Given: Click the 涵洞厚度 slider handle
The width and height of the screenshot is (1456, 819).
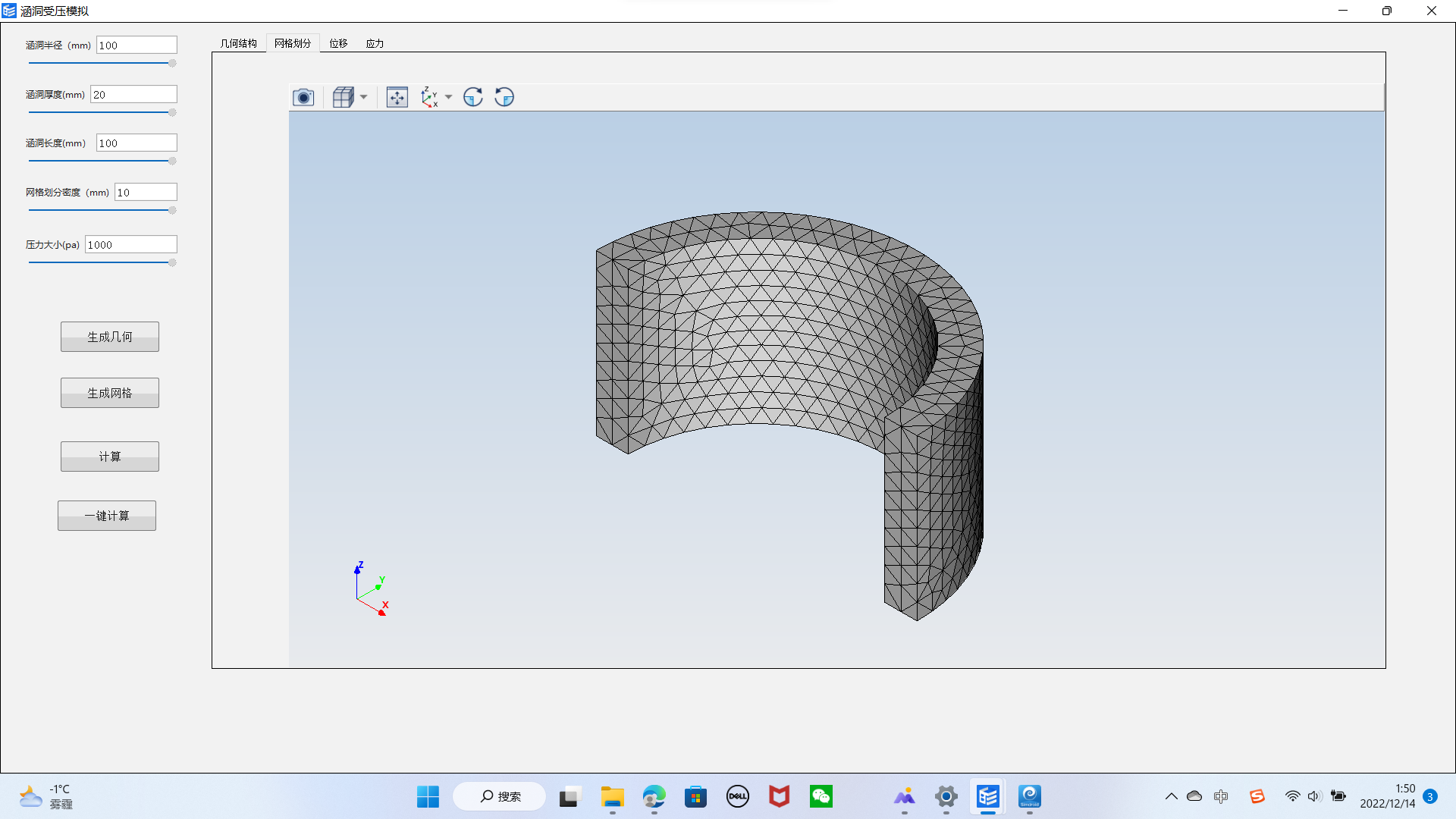Looking at the screenshot, I should click(x=172, y=112).
